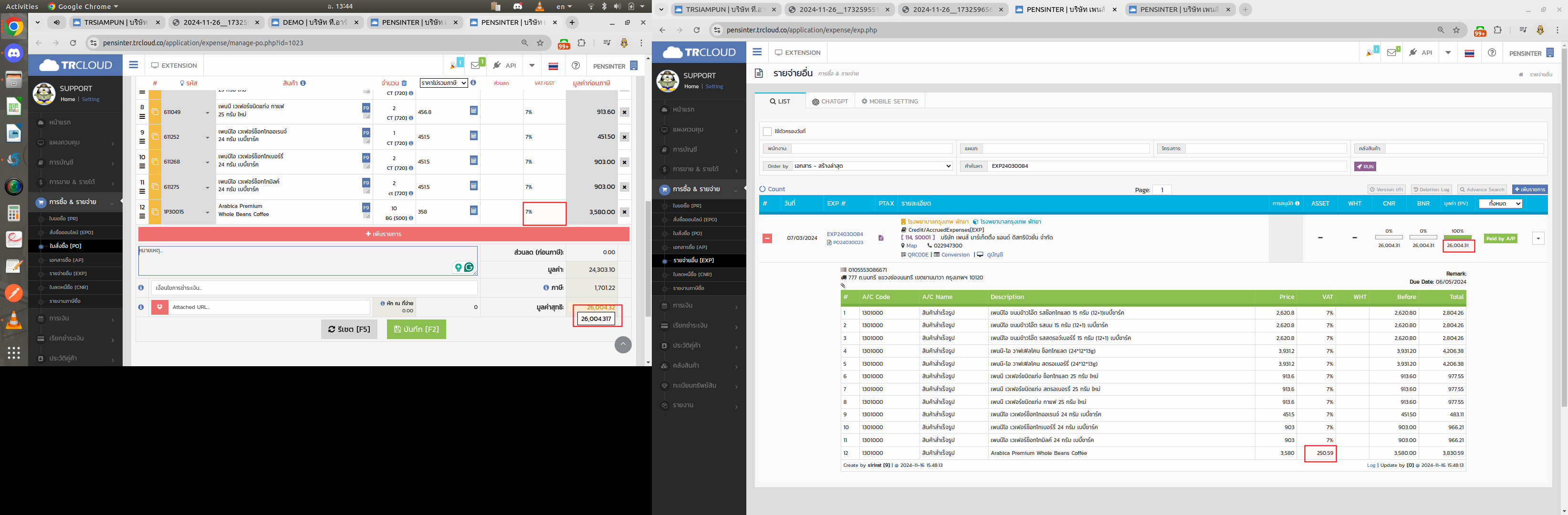Click purple RUN search button

[1365, 166]
